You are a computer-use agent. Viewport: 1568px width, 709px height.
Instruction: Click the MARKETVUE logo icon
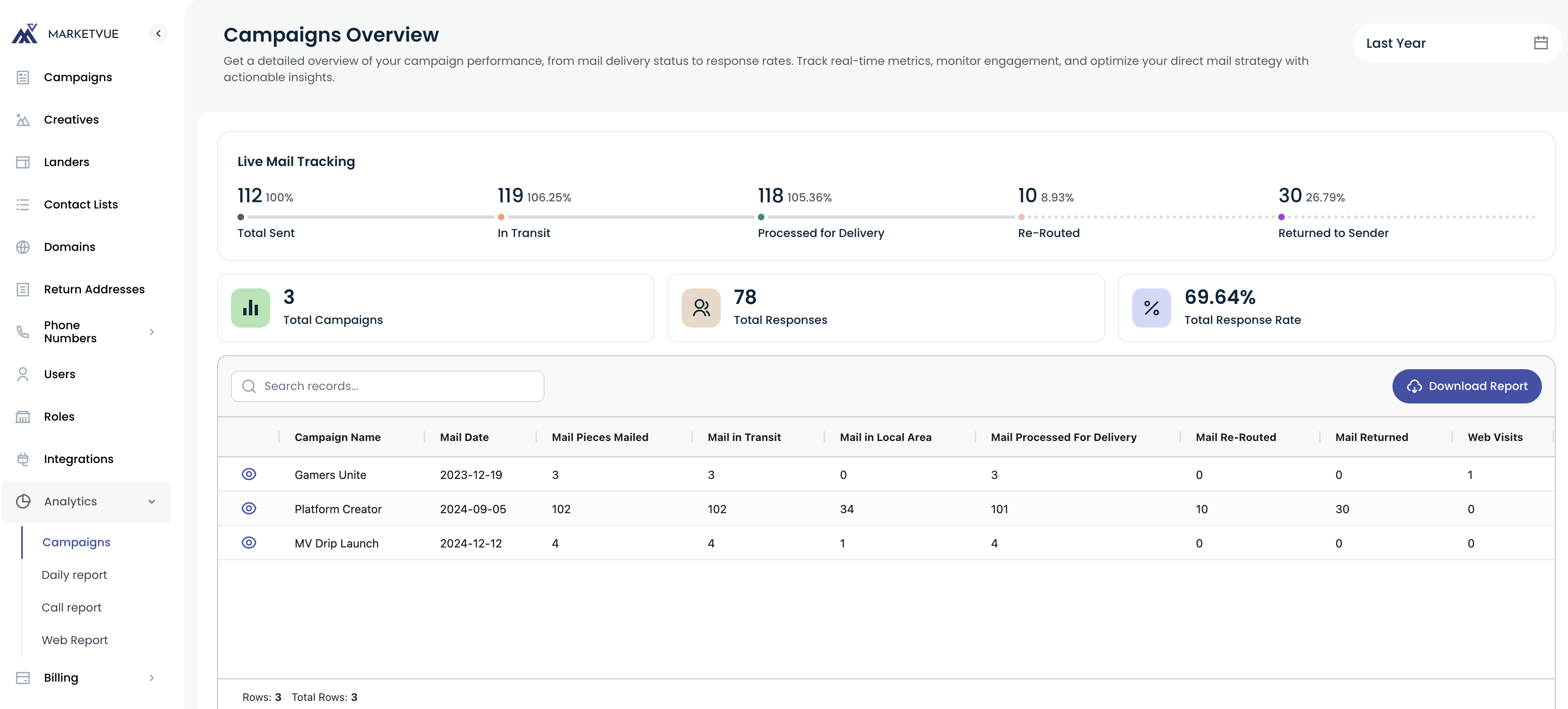pyautogui.click(x=23, y=33)
